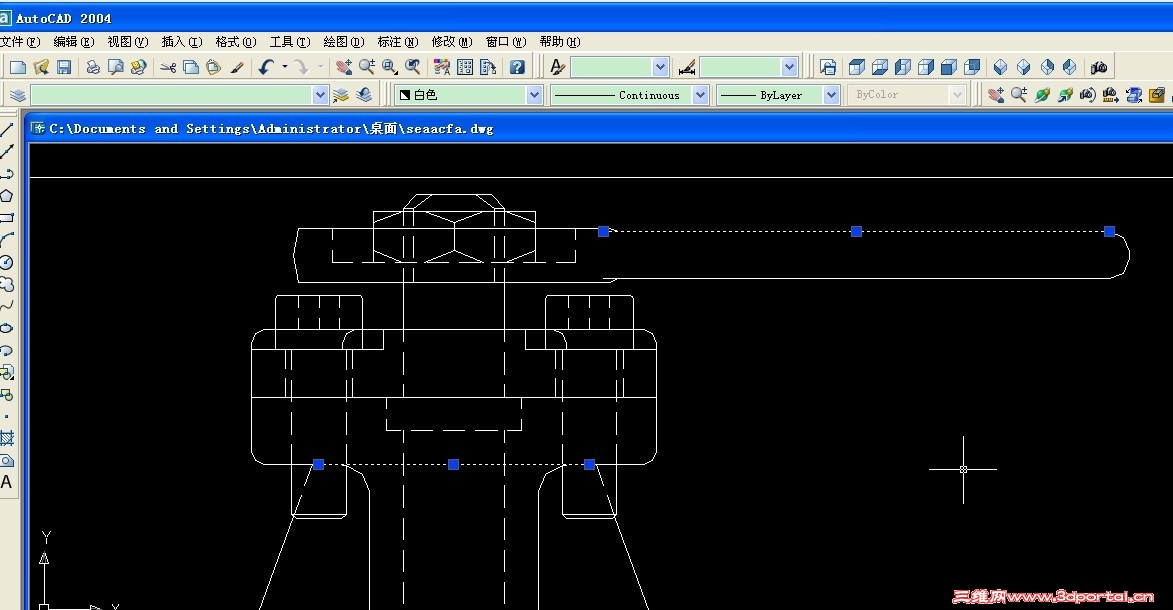The width and height of the screenshot is (1173, 610).
Task: Click the Paste clipboard icon
Action: [x=214, y=67]
